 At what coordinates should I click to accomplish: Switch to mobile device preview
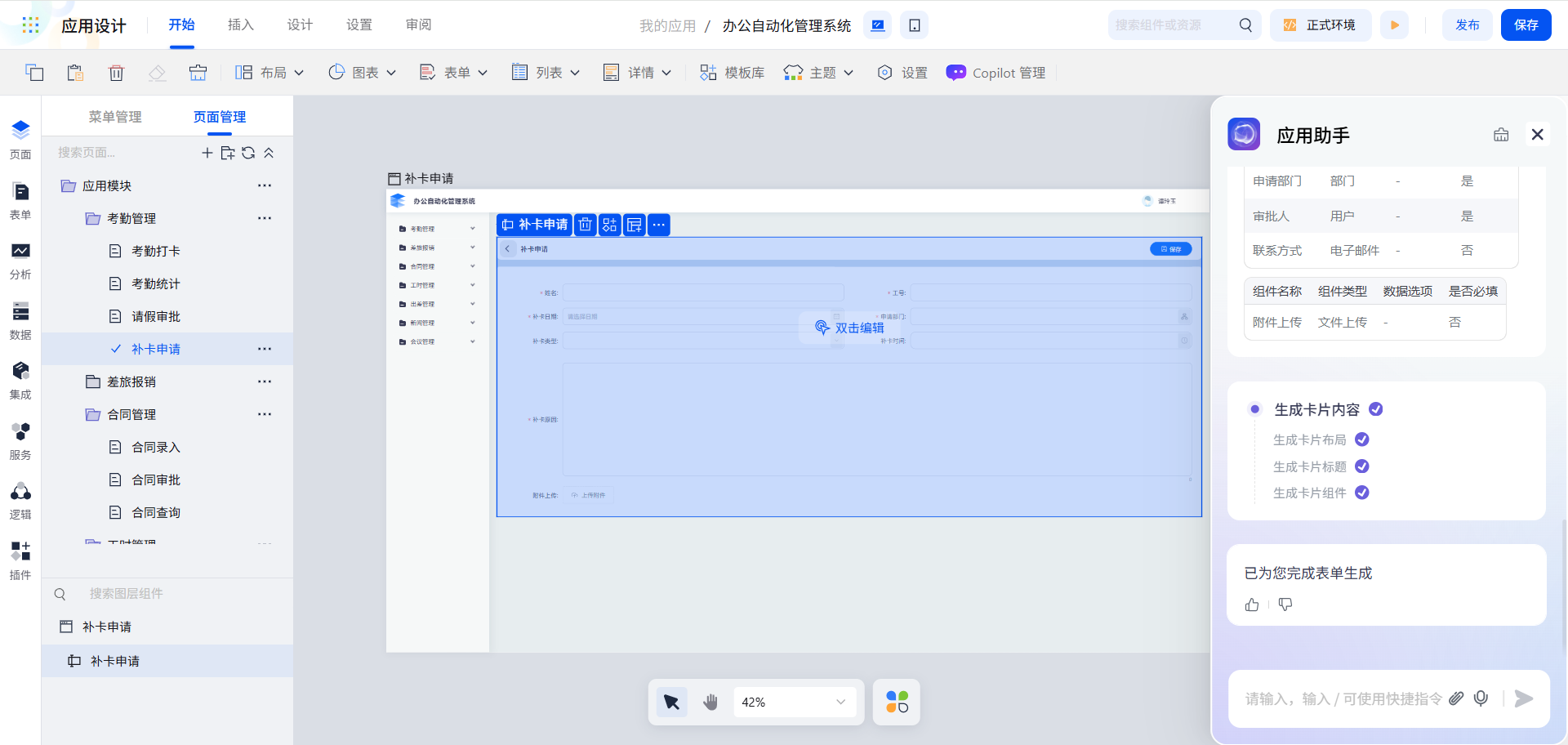[914, 25]
